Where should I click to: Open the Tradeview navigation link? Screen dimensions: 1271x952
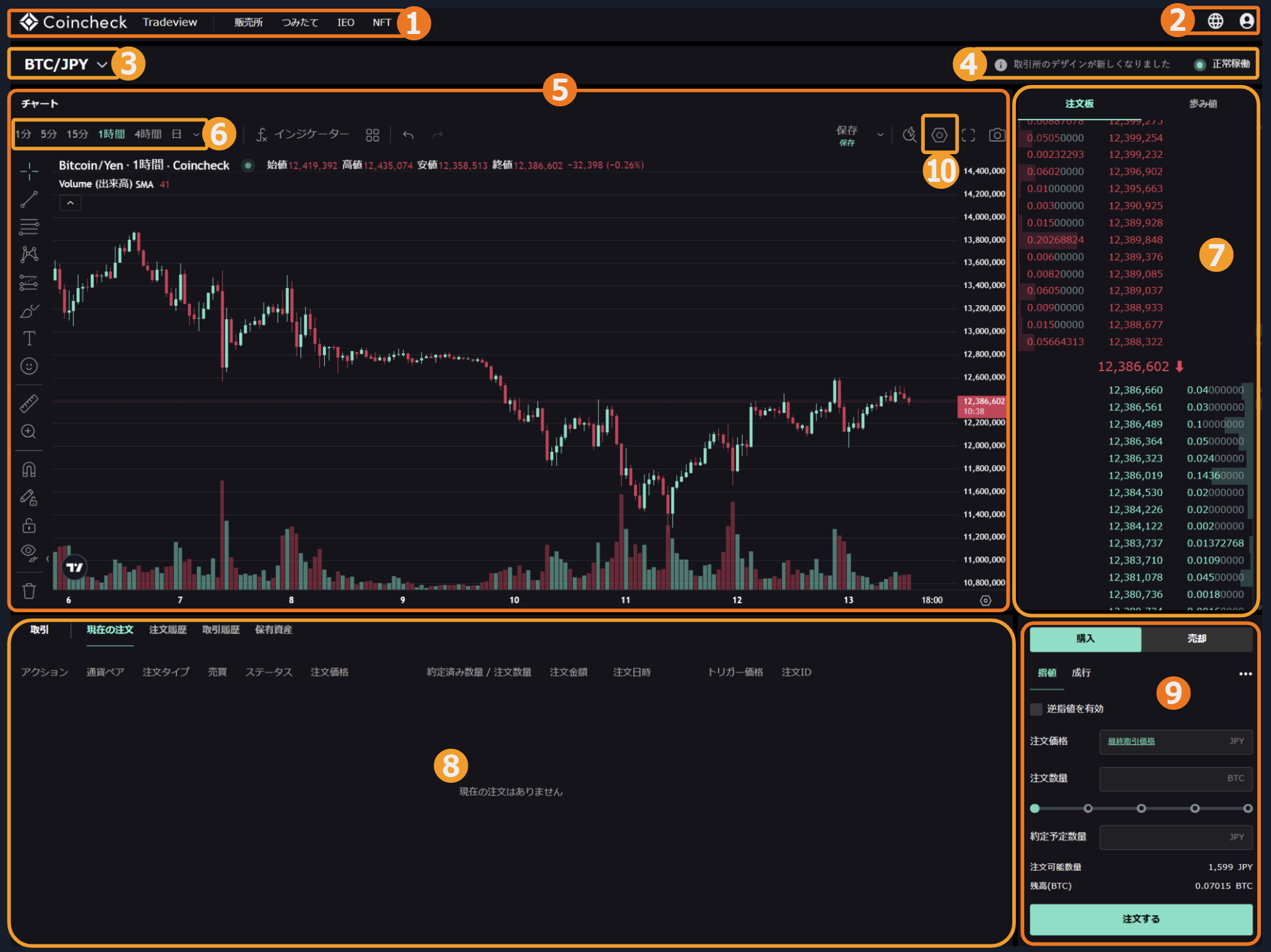coord(170,22)
